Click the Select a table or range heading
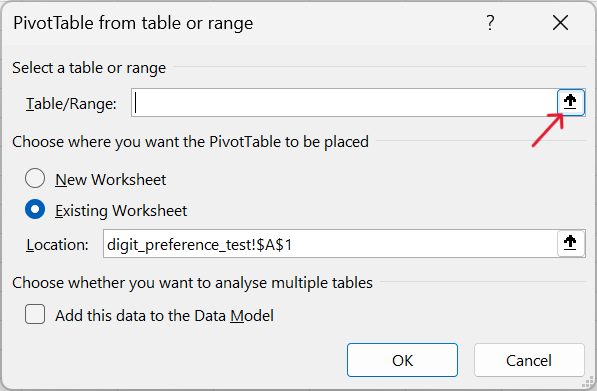 89,68
